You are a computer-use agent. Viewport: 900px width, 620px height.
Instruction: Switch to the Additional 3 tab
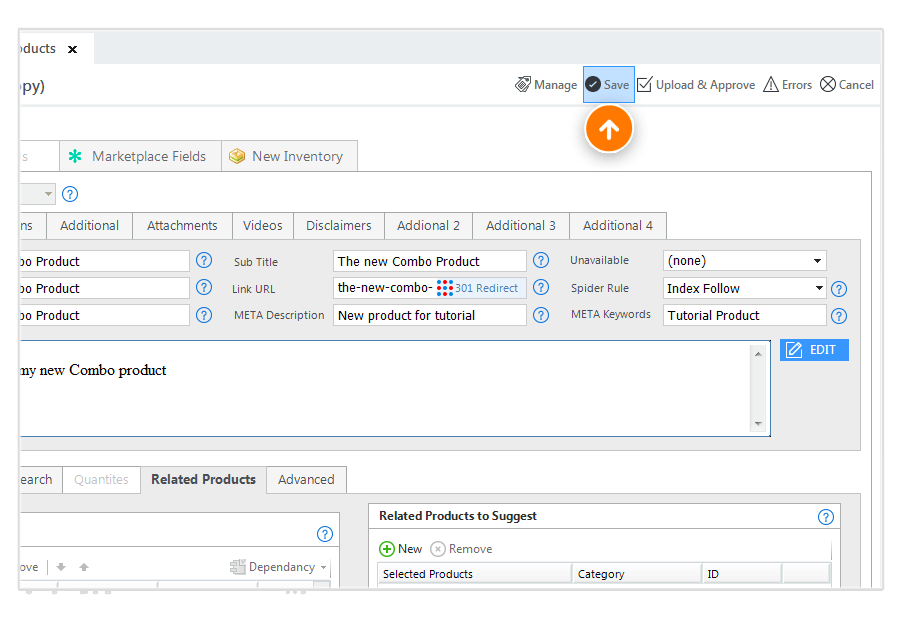[x=521, y=226]
